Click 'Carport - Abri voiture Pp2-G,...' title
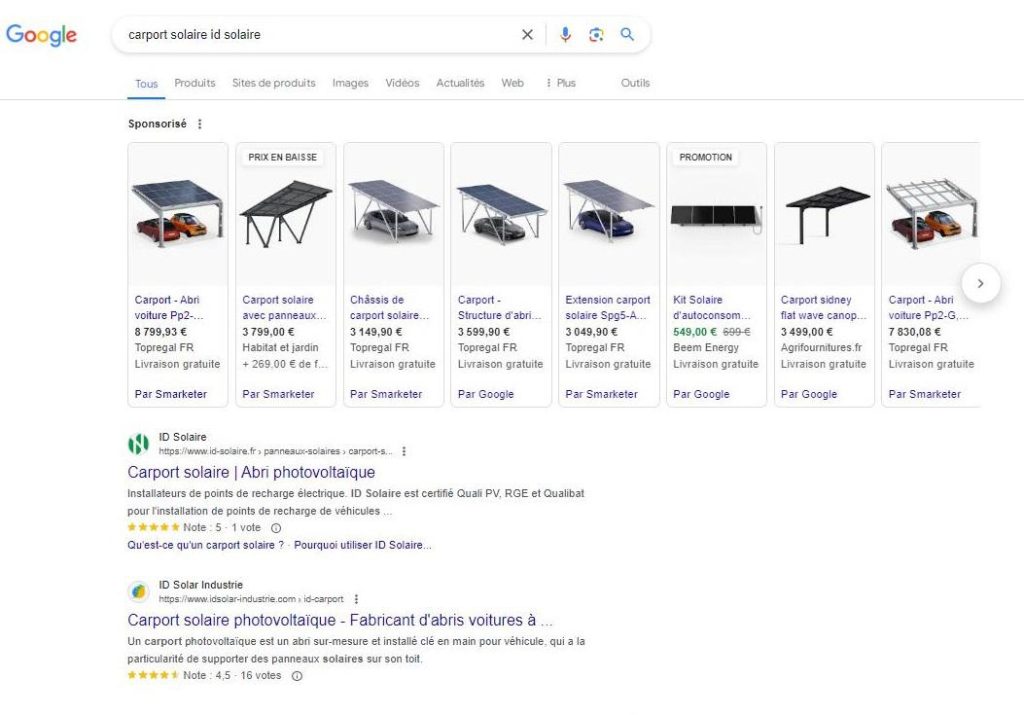 [929, 308]
